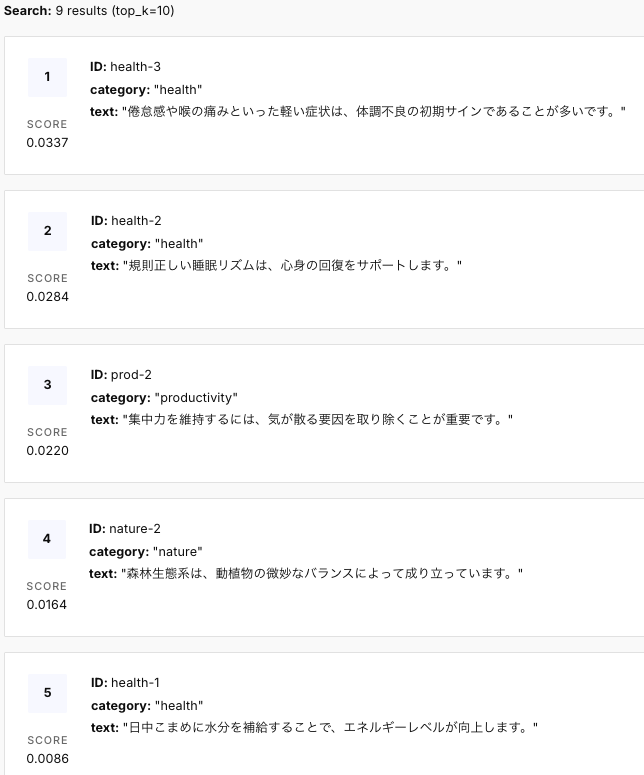Click score value 0.0284
This screenshot has width=644, height=775.
[x=47, y=296]
